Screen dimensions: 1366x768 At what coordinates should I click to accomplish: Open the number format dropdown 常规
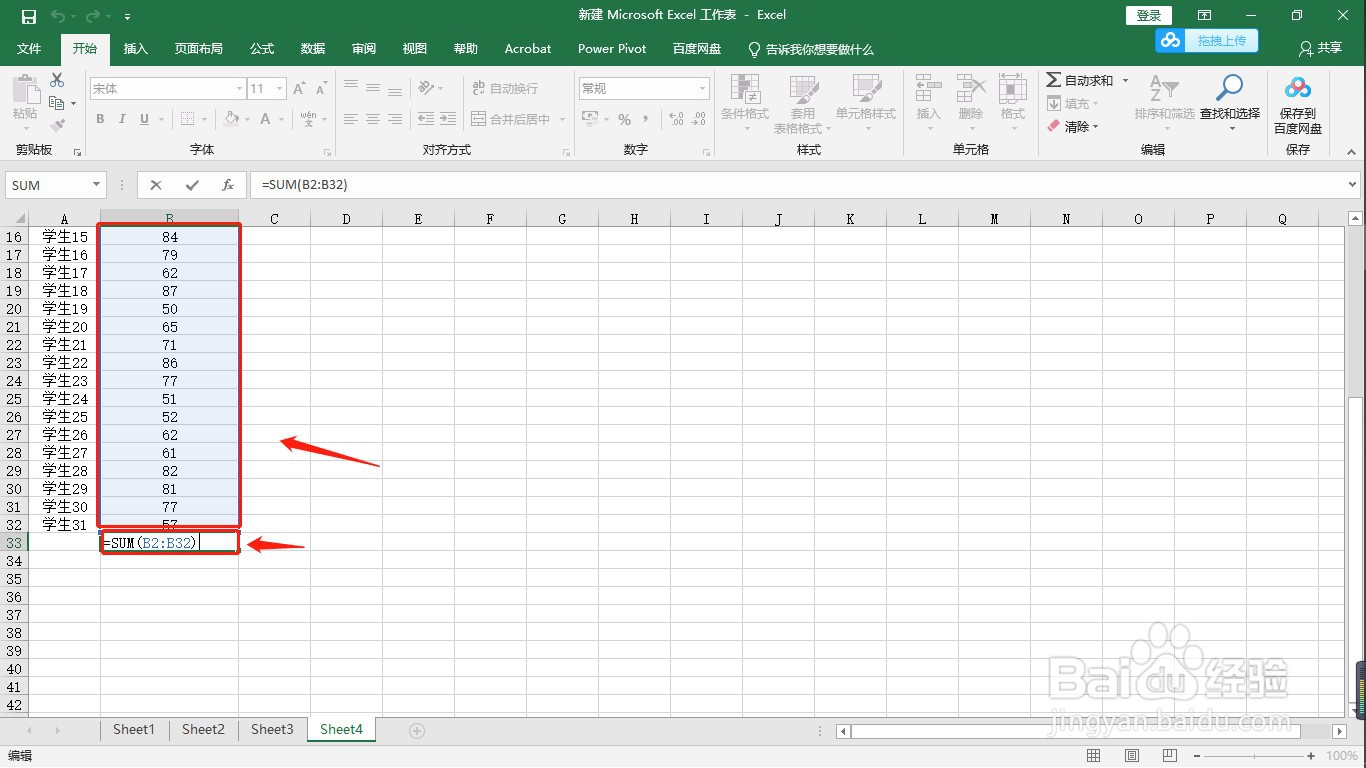point(703,89)
